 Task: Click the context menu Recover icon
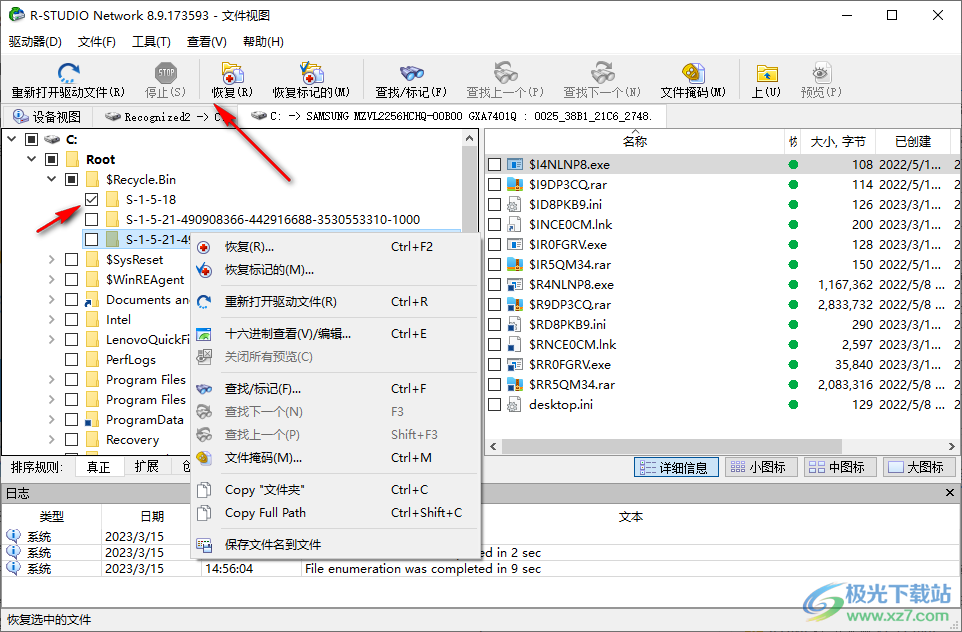(204, 247)
